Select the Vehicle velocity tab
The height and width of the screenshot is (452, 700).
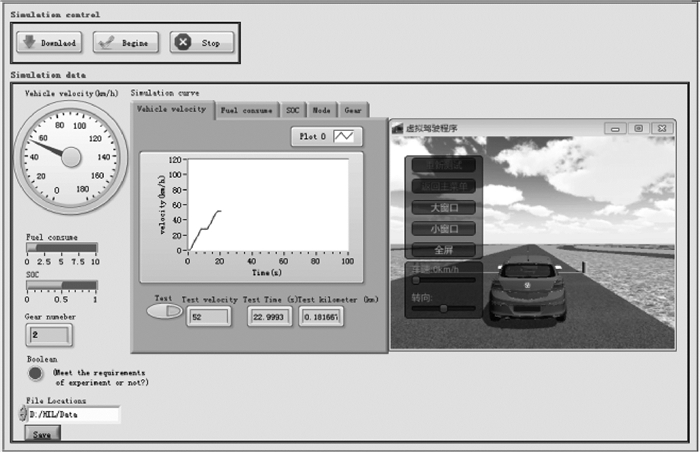click(x=171, y=109)
